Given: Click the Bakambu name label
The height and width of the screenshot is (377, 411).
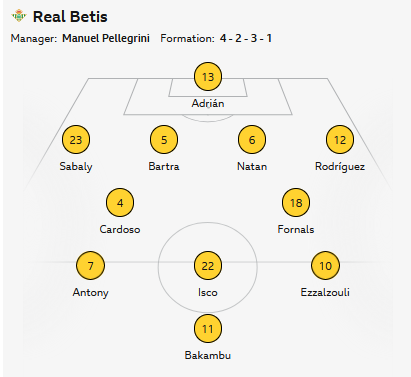Looking at the screenshot, I should click(x=208, y=355).
